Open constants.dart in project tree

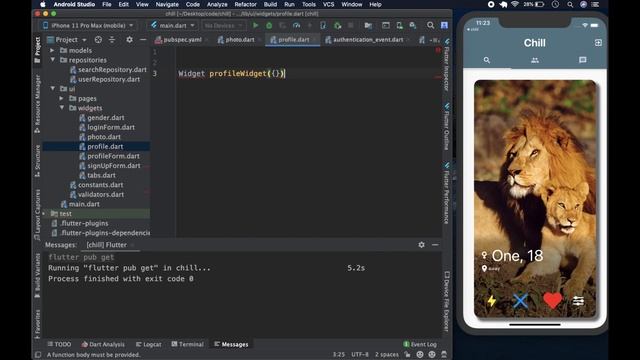(100, 184)
